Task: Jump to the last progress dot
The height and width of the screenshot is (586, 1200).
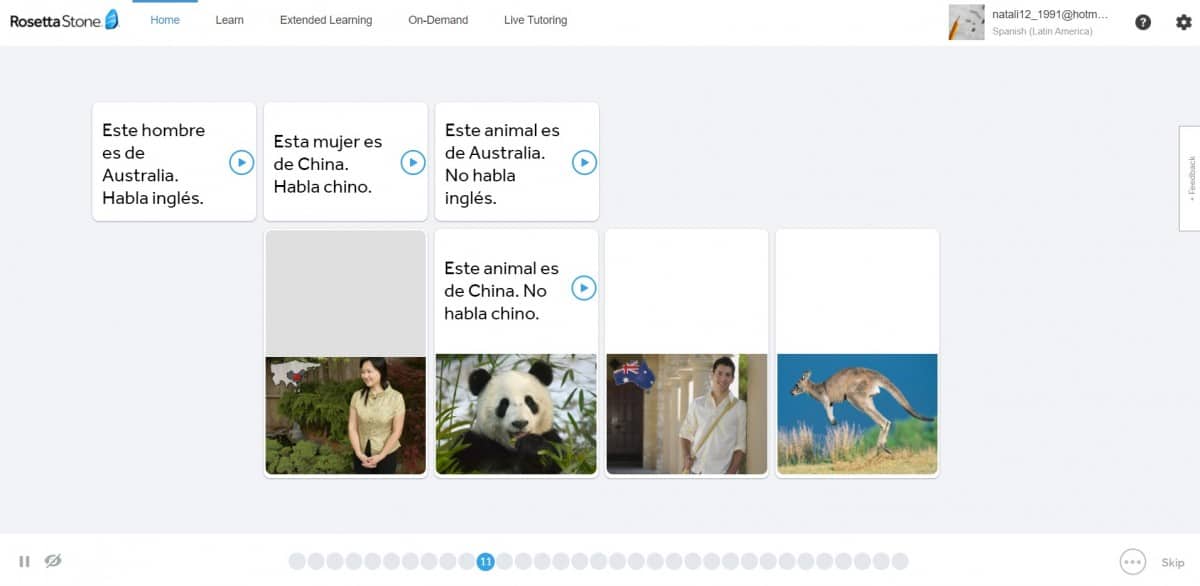Action: (900, 562)
